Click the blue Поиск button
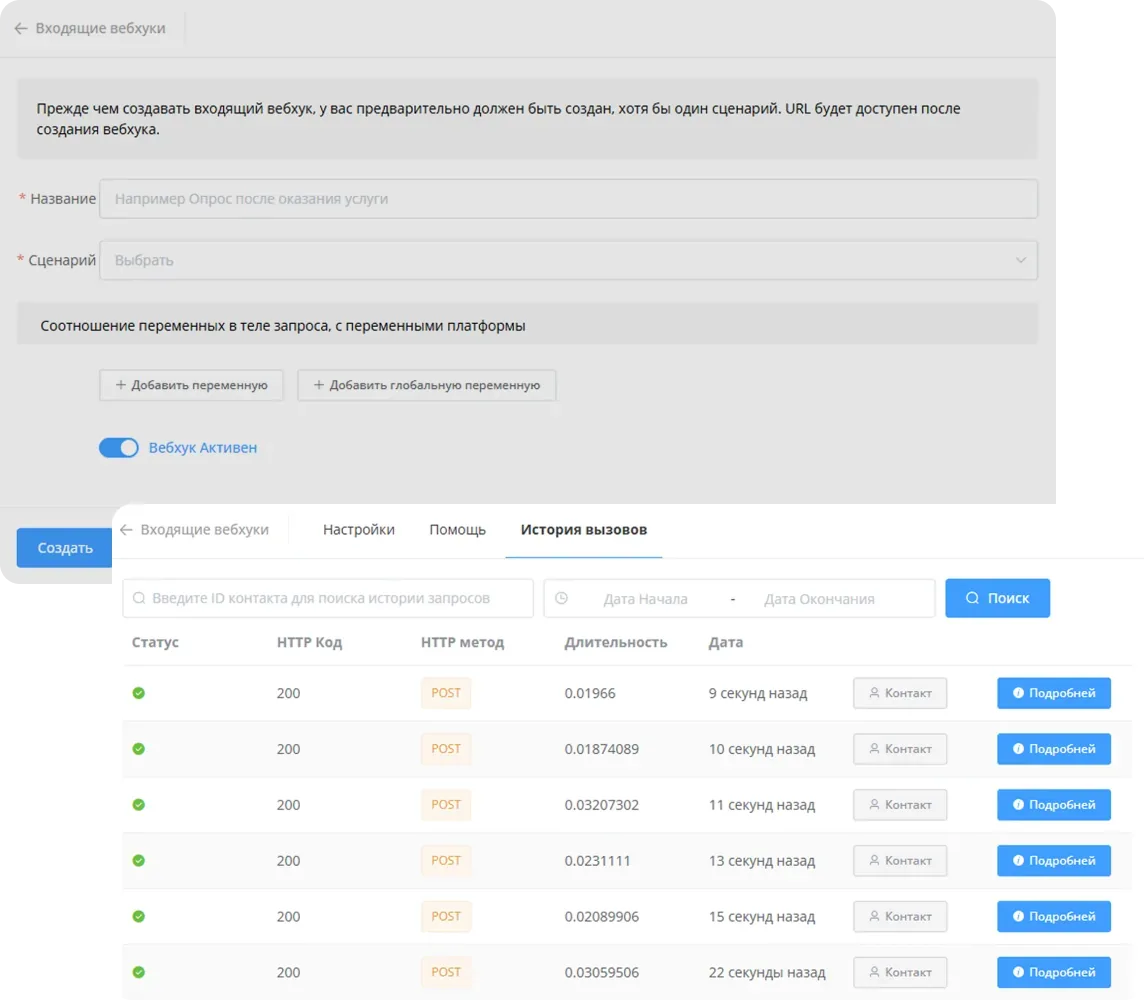1144x1000 pixels. coord(997,598)
